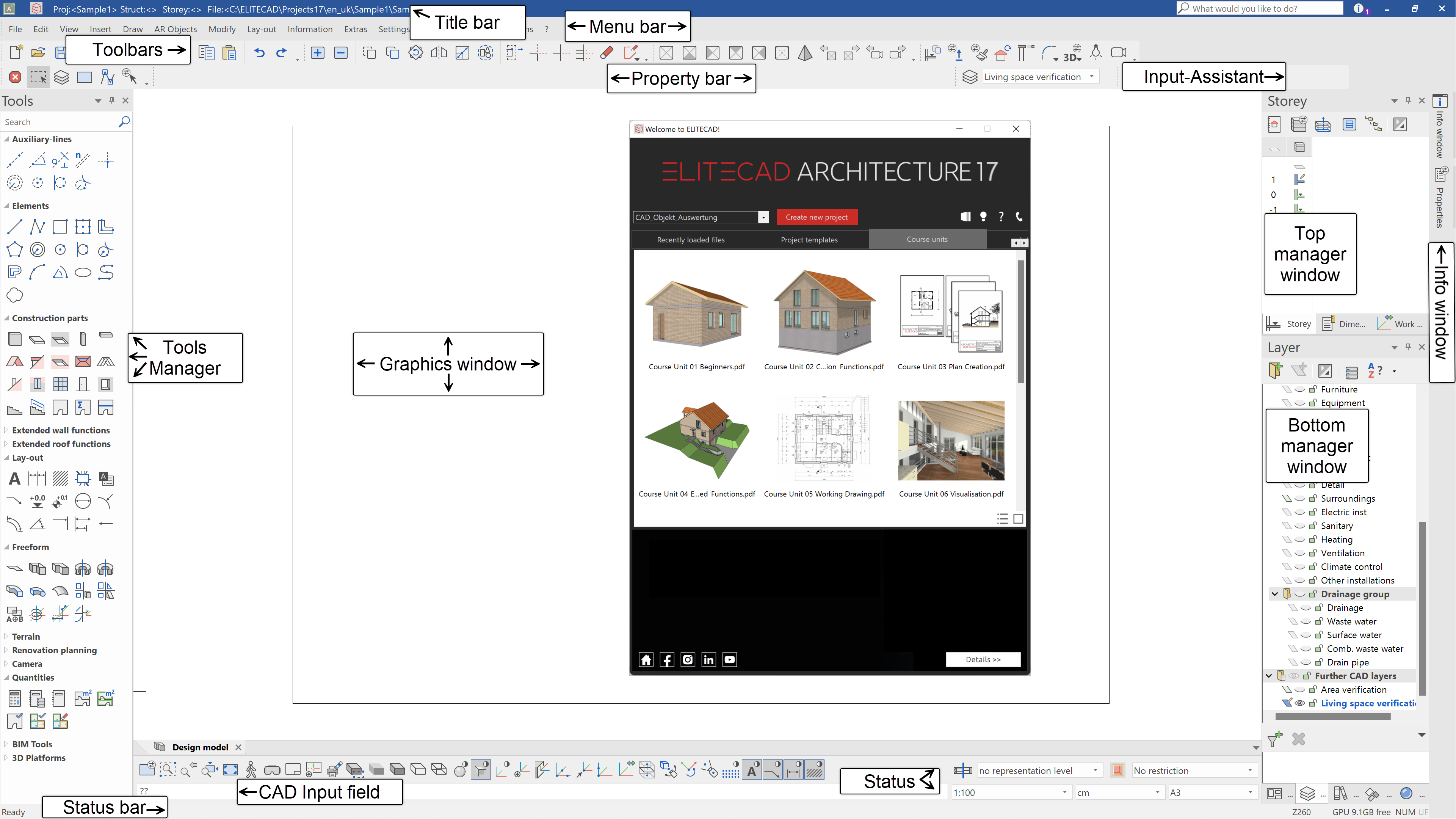Image resolution: width=1456 pixels, height=819 pixels.
Task: Open the scale 1:100 dropdown
Action: pyautogui.click(x=1065, y=792)
